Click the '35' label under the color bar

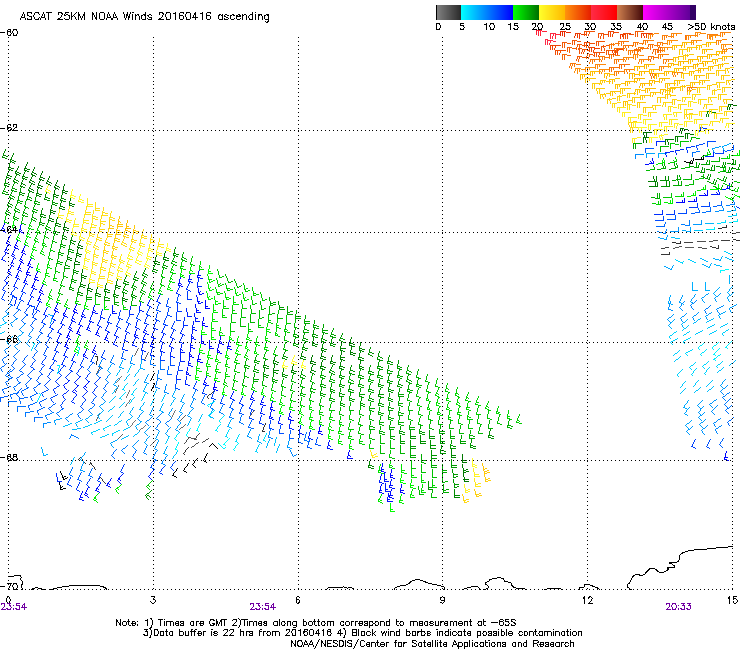click(x=616, y=27)
